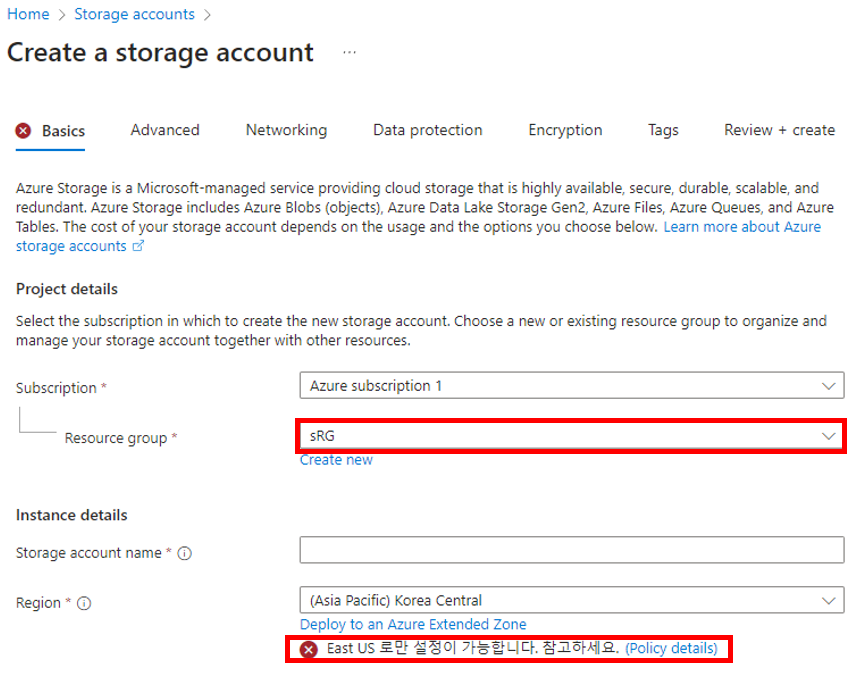Click the red error icon on Basics tab
Screen dimensions: 862x682
point(23,131)
